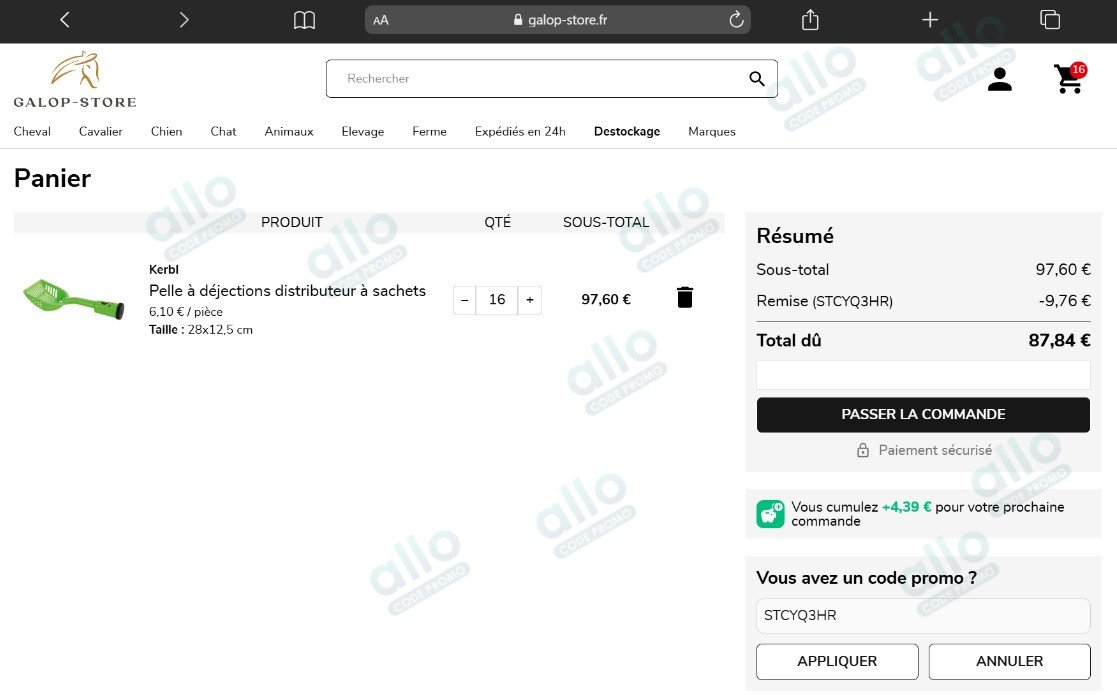Open a new tab with plus icon

tap(930, 20)
